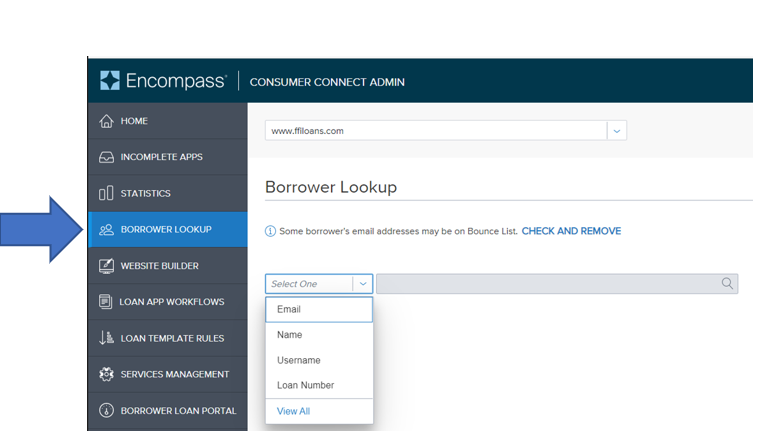
Task: Click the Incomplete Apps inbox icon
Action: (x=106, y=157)
